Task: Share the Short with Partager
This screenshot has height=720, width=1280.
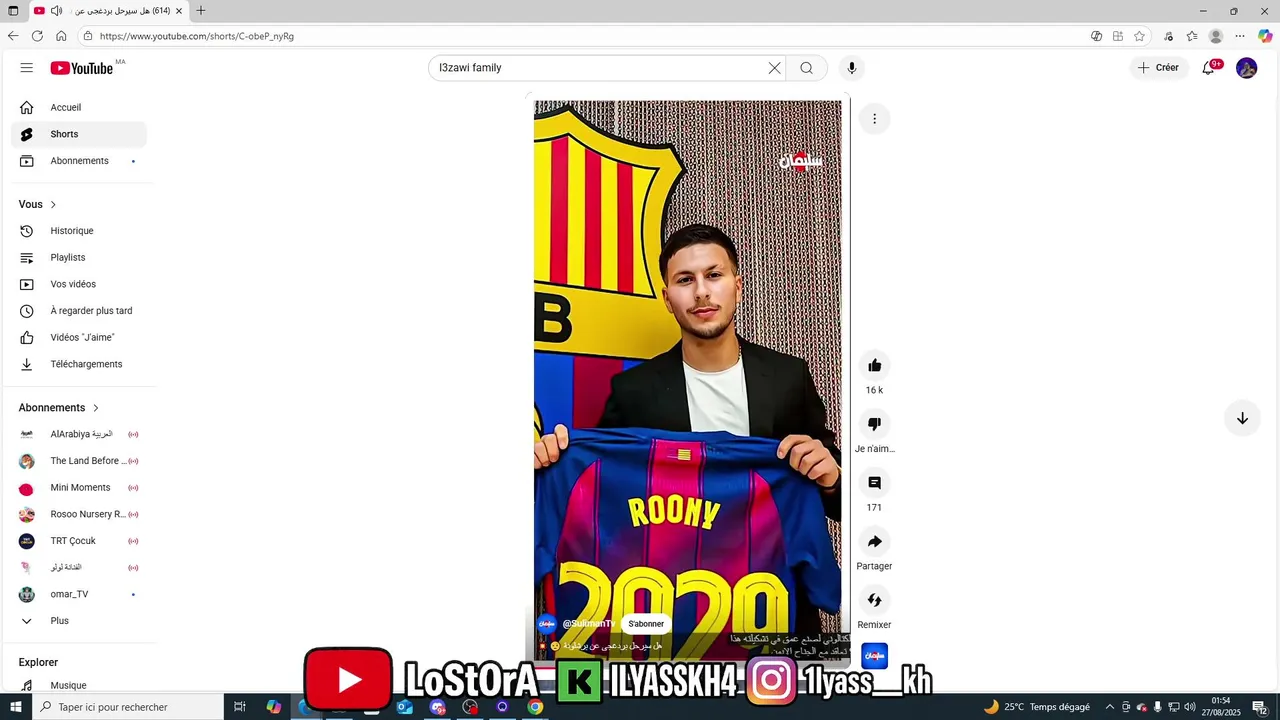Action: (874, 542)
